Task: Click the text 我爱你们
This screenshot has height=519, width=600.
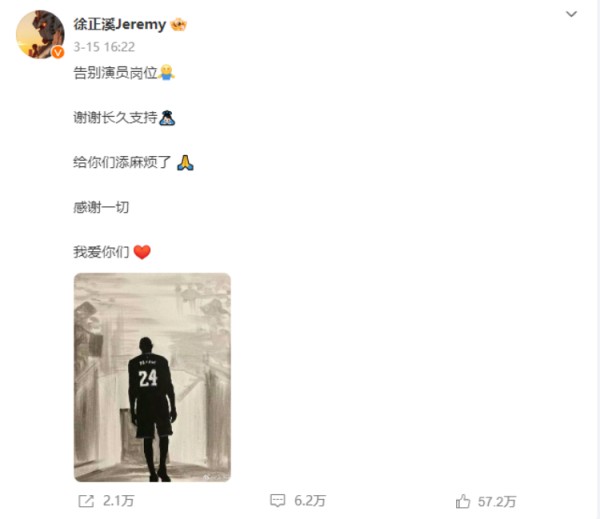Action: point(101,252)
